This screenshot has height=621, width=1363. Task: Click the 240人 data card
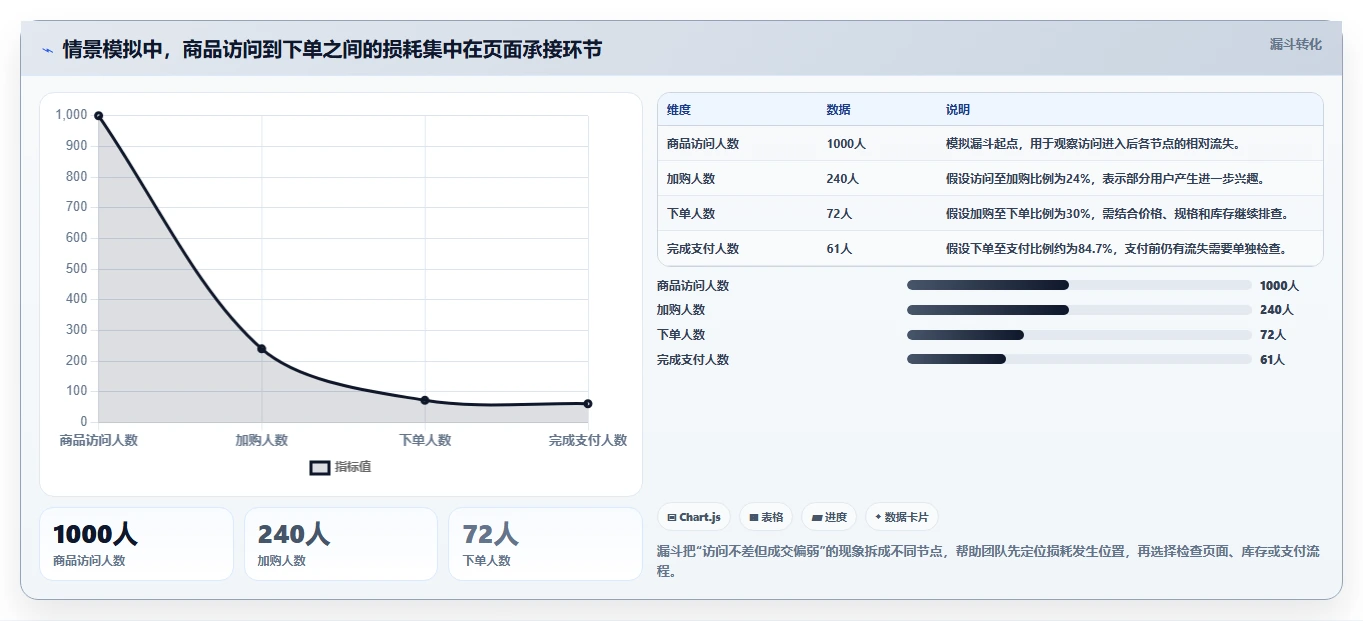pyautogui.click(x=341, y=544)
